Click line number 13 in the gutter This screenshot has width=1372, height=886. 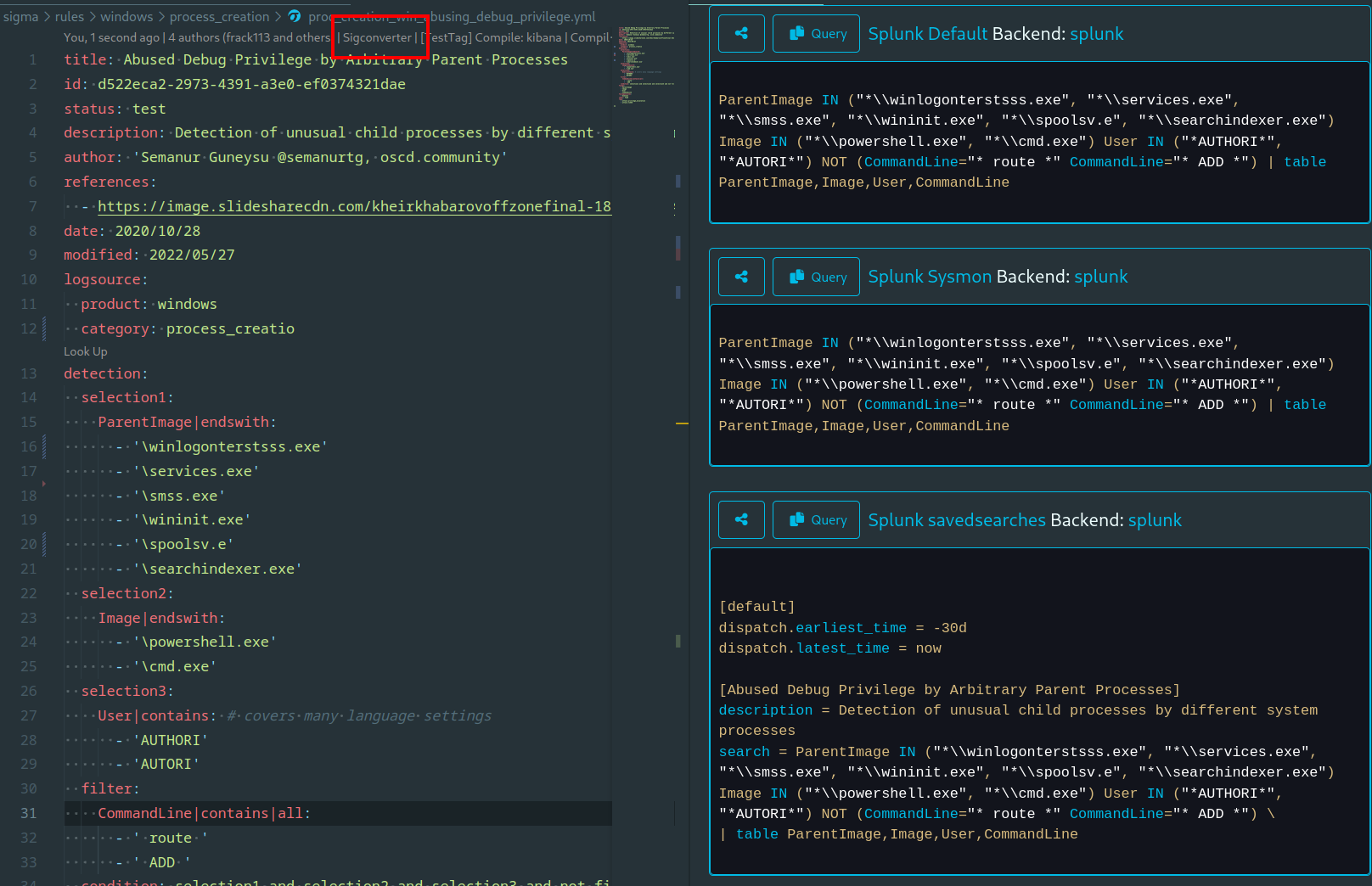29,373
